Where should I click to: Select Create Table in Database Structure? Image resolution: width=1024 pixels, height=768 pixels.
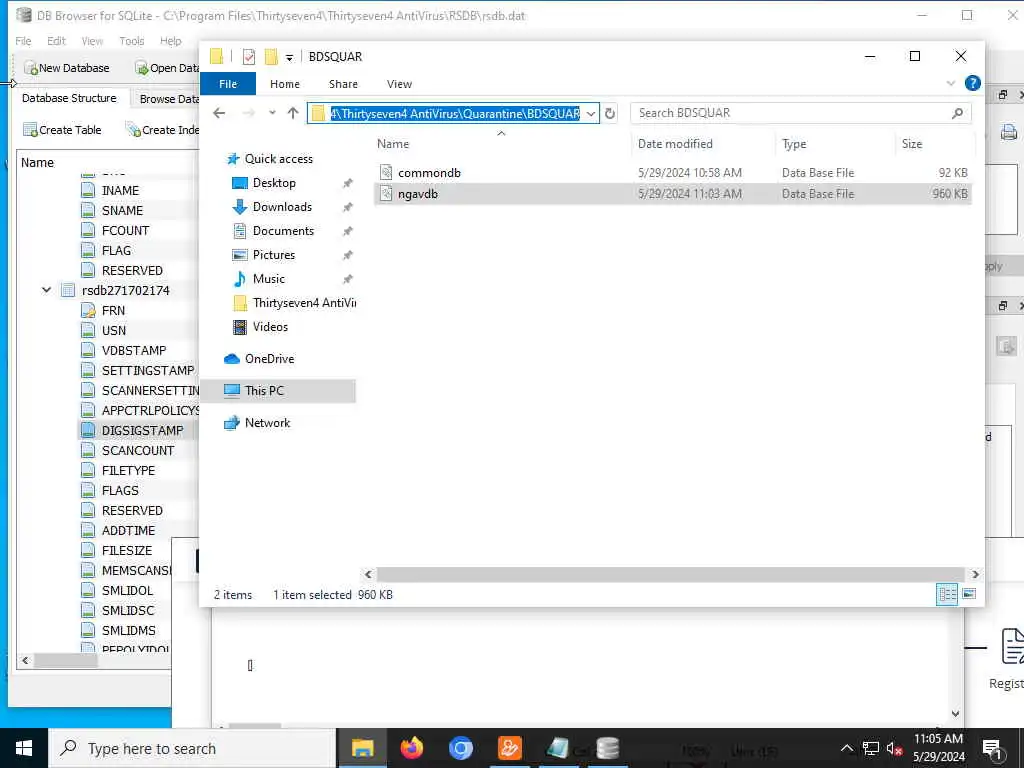point(62,130)
